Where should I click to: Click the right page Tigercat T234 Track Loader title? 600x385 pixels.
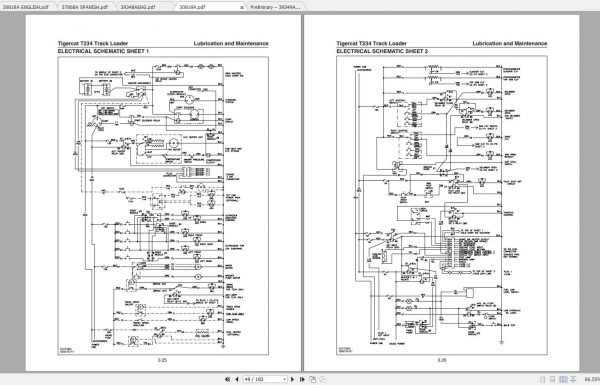(372, 44)
